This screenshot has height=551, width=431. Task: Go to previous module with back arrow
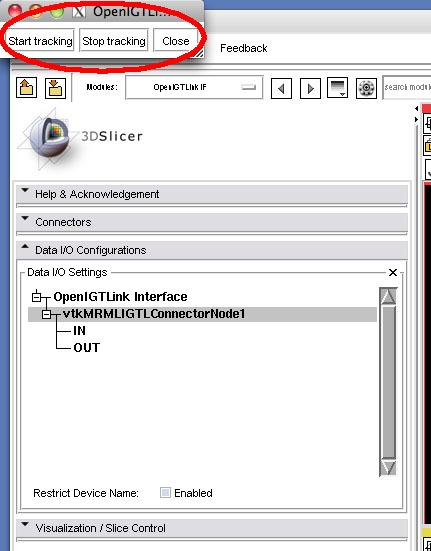click(281, 88)
